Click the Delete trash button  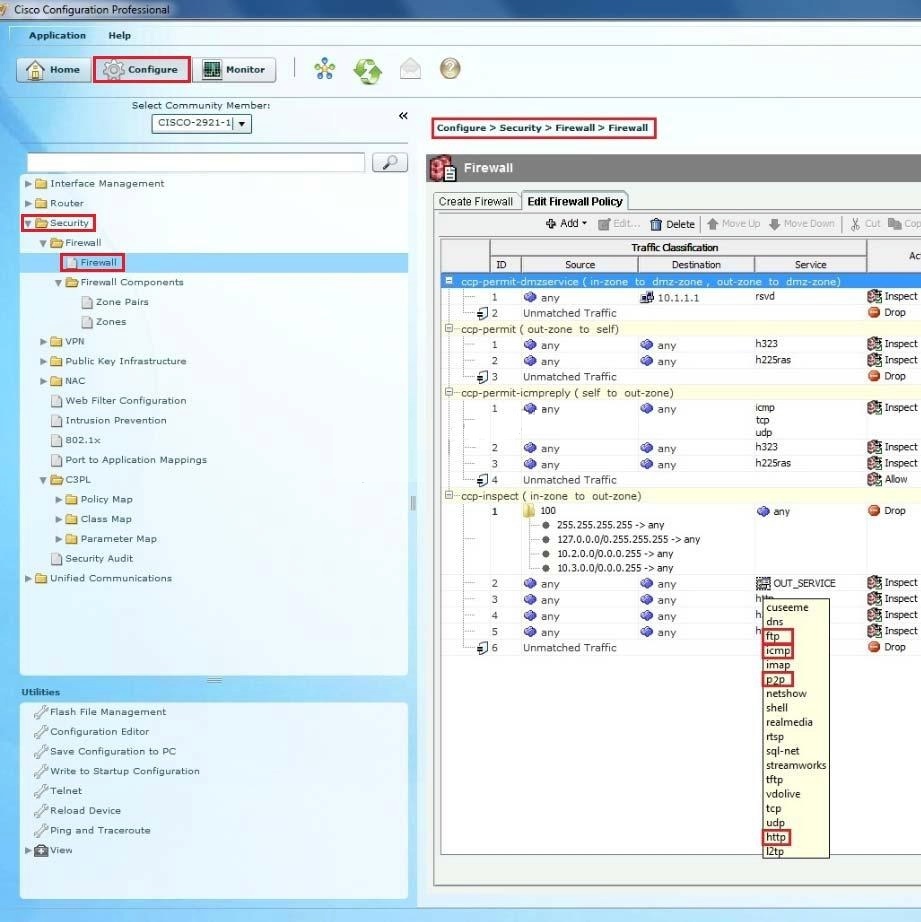[672, 224]
